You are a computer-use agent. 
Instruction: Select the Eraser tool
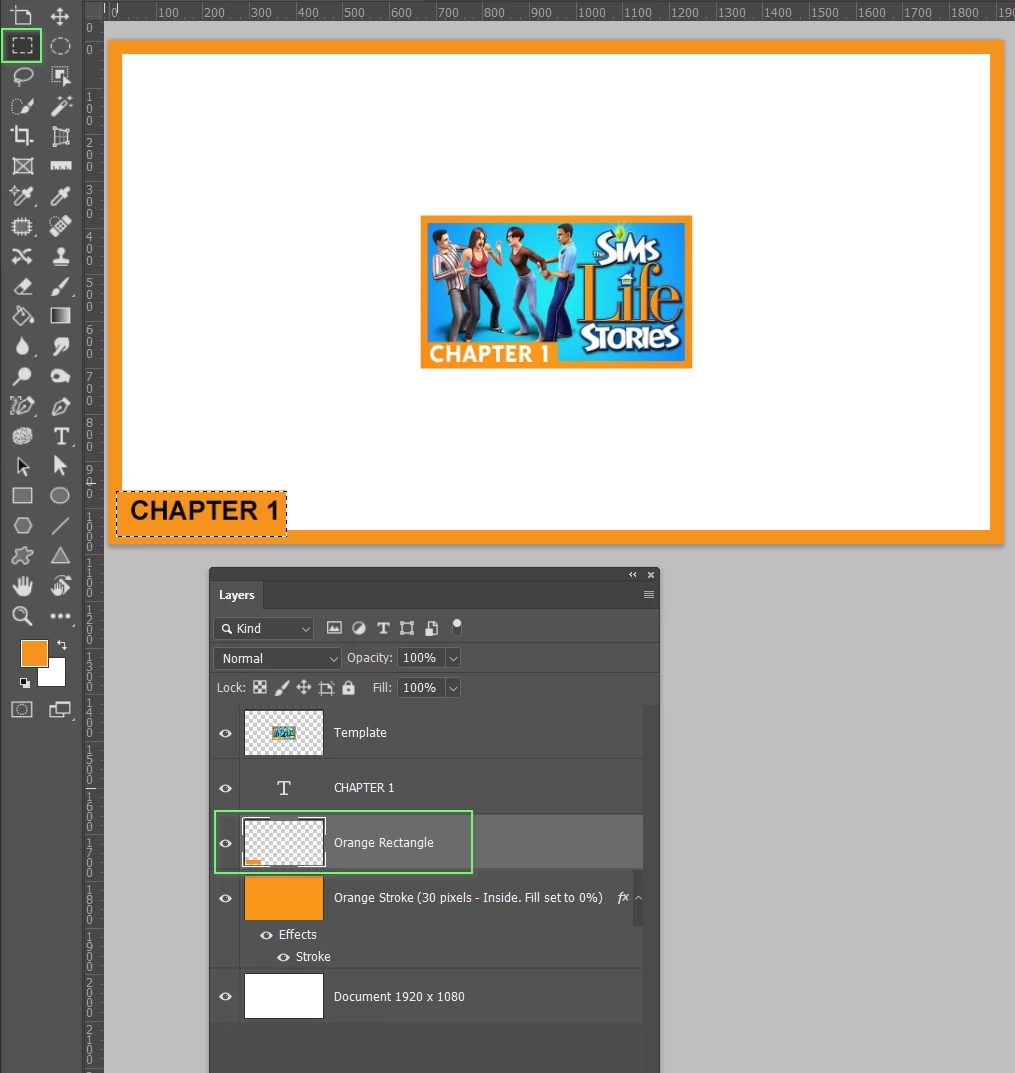[22, 287]
